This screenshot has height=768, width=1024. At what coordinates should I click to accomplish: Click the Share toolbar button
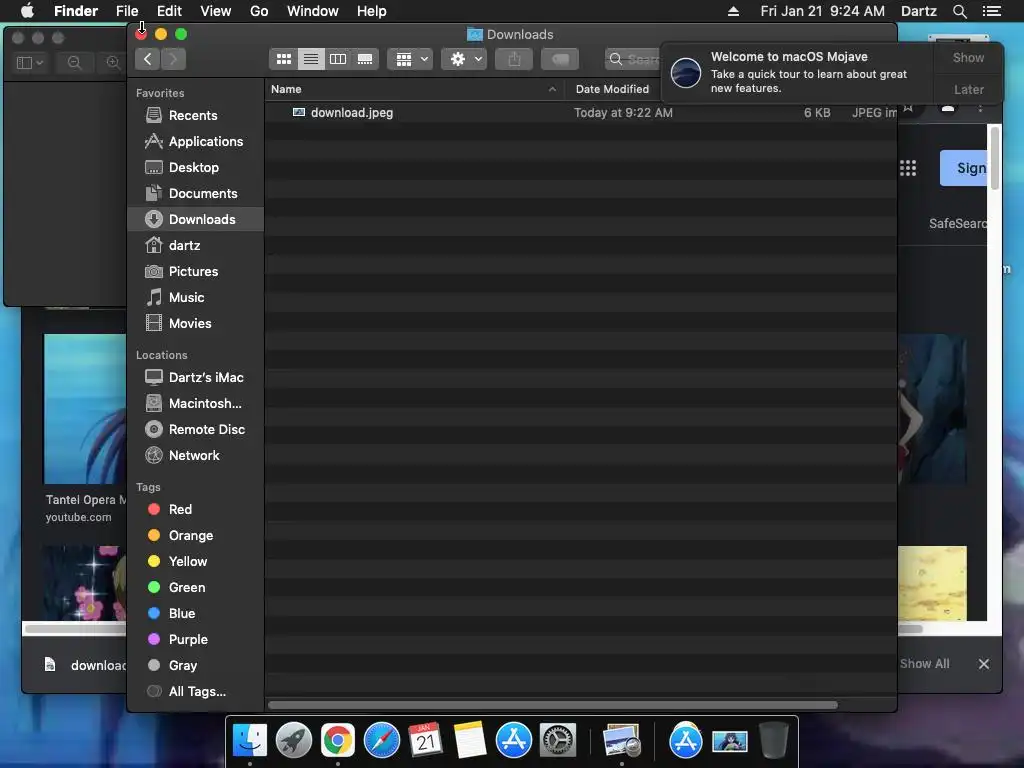tap(514, 59)
